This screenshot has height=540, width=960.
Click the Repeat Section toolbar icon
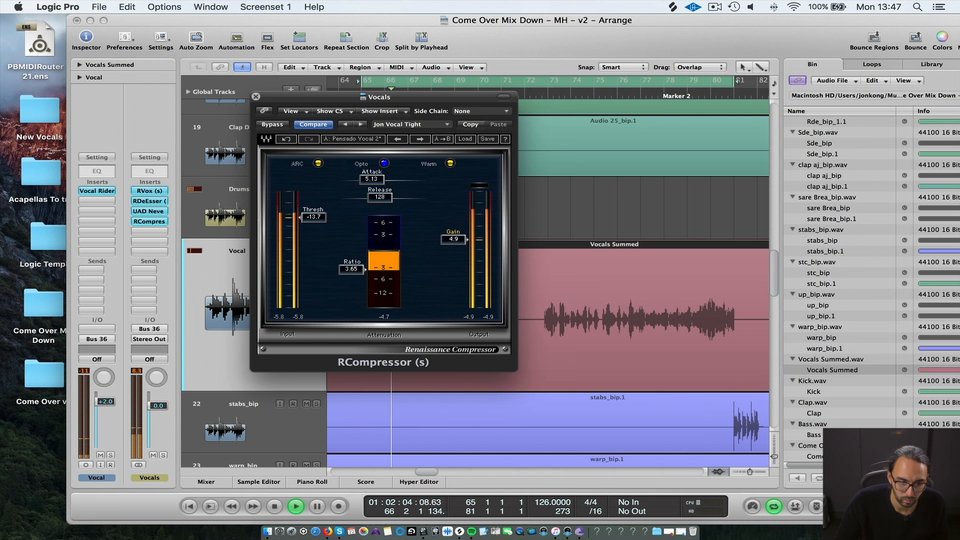coord(346,40)
